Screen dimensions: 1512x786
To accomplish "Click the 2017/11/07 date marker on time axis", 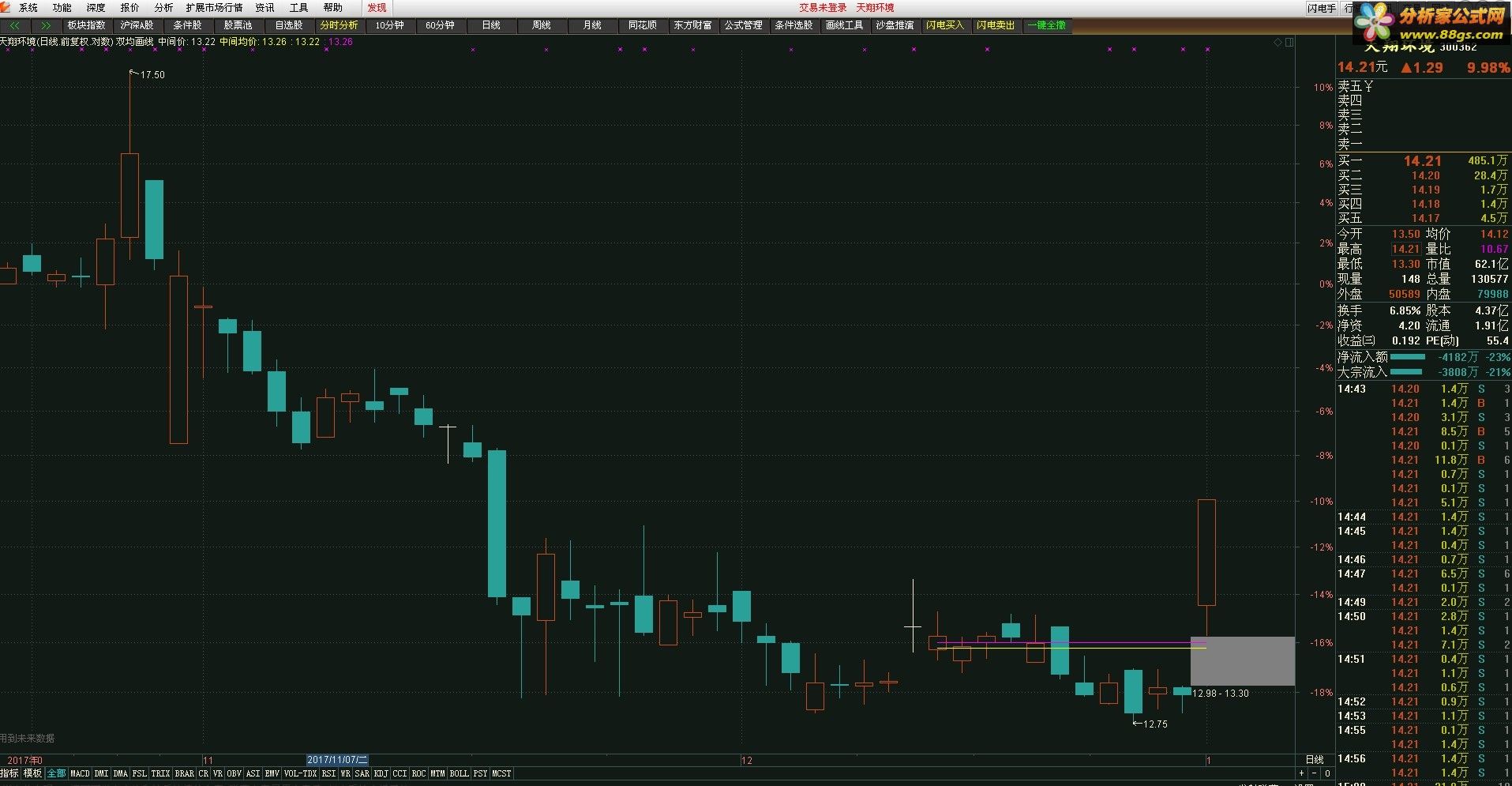I will (x=337, y=760).
